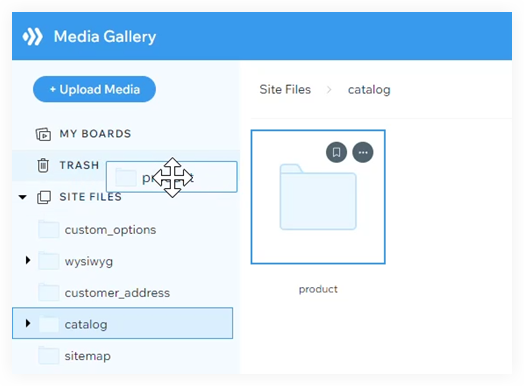
Task: Click the customer_address folder icon
Action: pos(49,292)
